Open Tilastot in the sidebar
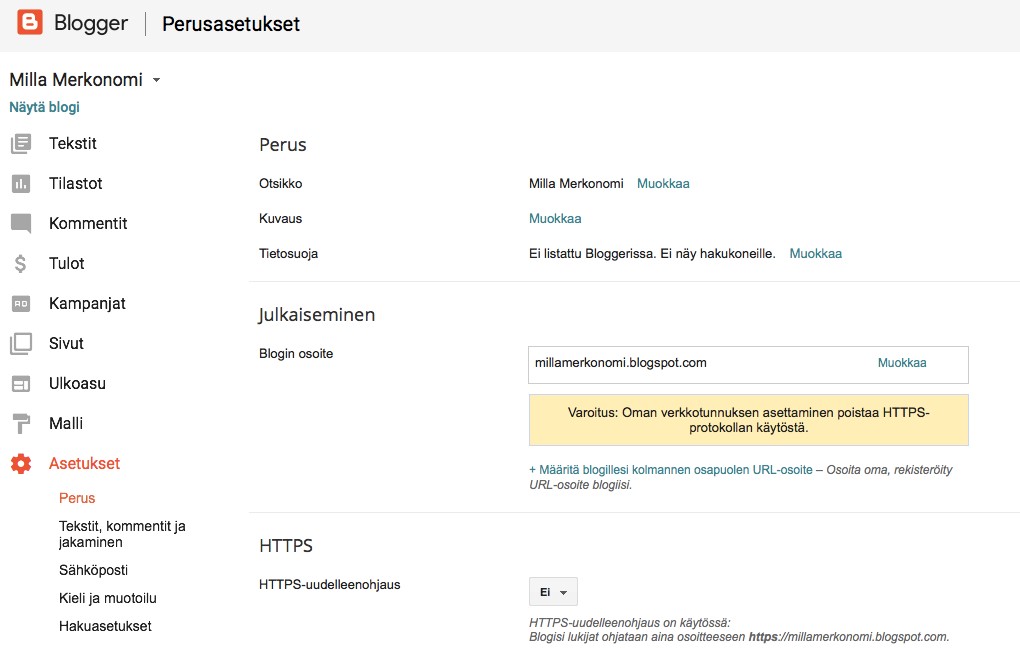This screenshot has height=648, width=1020. [x=75, y=184]
